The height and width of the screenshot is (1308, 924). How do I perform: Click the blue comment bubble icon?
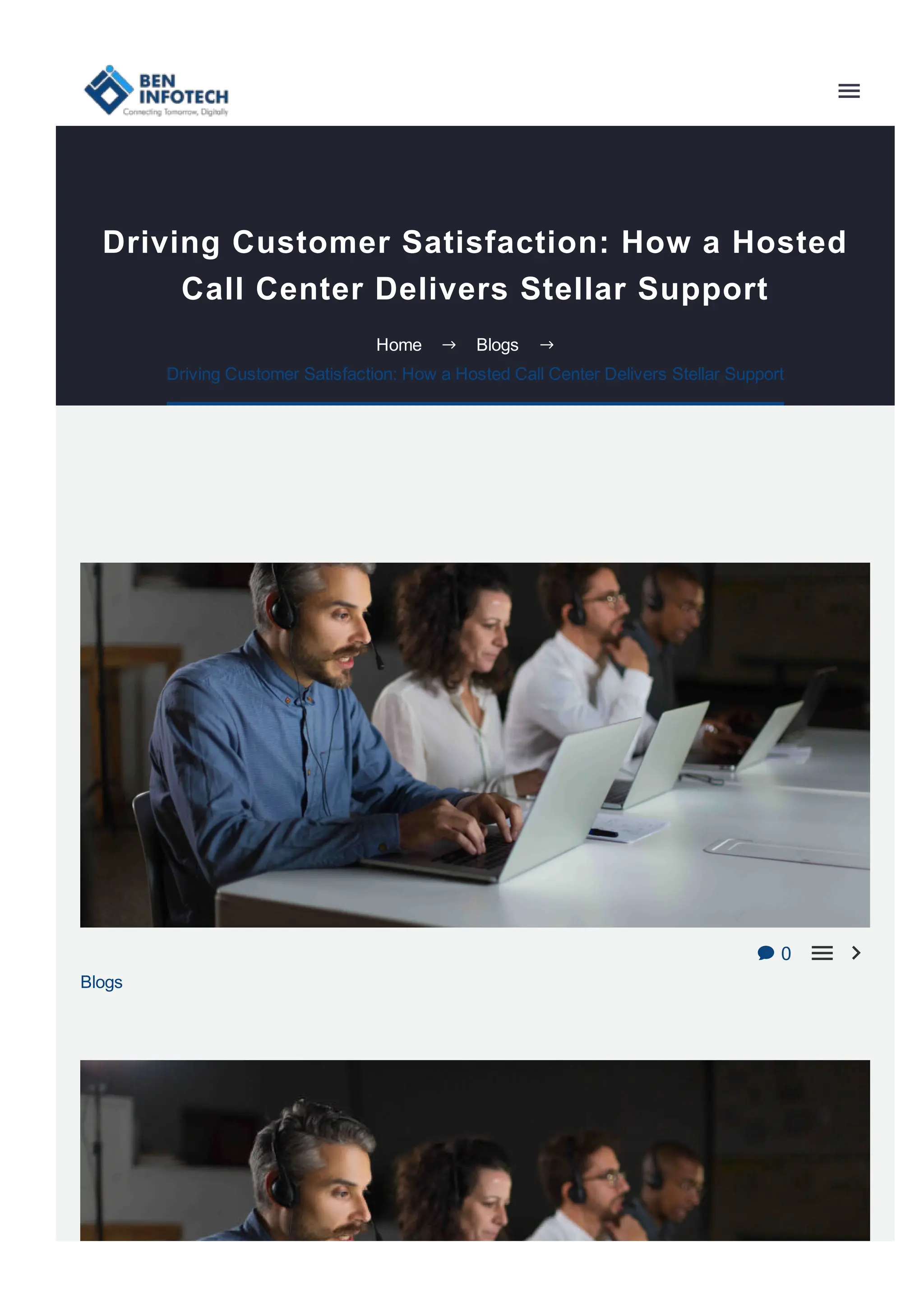tap(766, 953)
